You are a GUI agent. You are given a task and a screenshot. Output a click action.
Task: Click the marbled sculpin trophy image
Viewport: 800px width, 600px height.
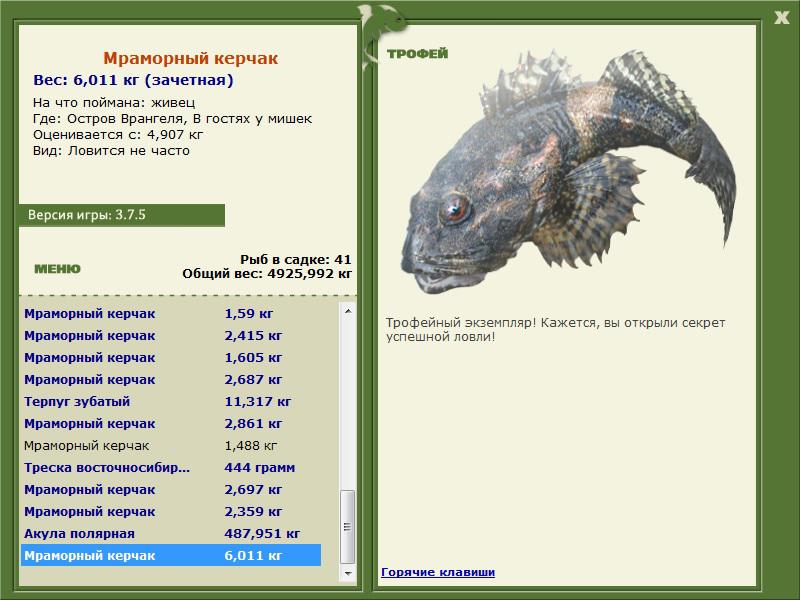coord(569,171)
